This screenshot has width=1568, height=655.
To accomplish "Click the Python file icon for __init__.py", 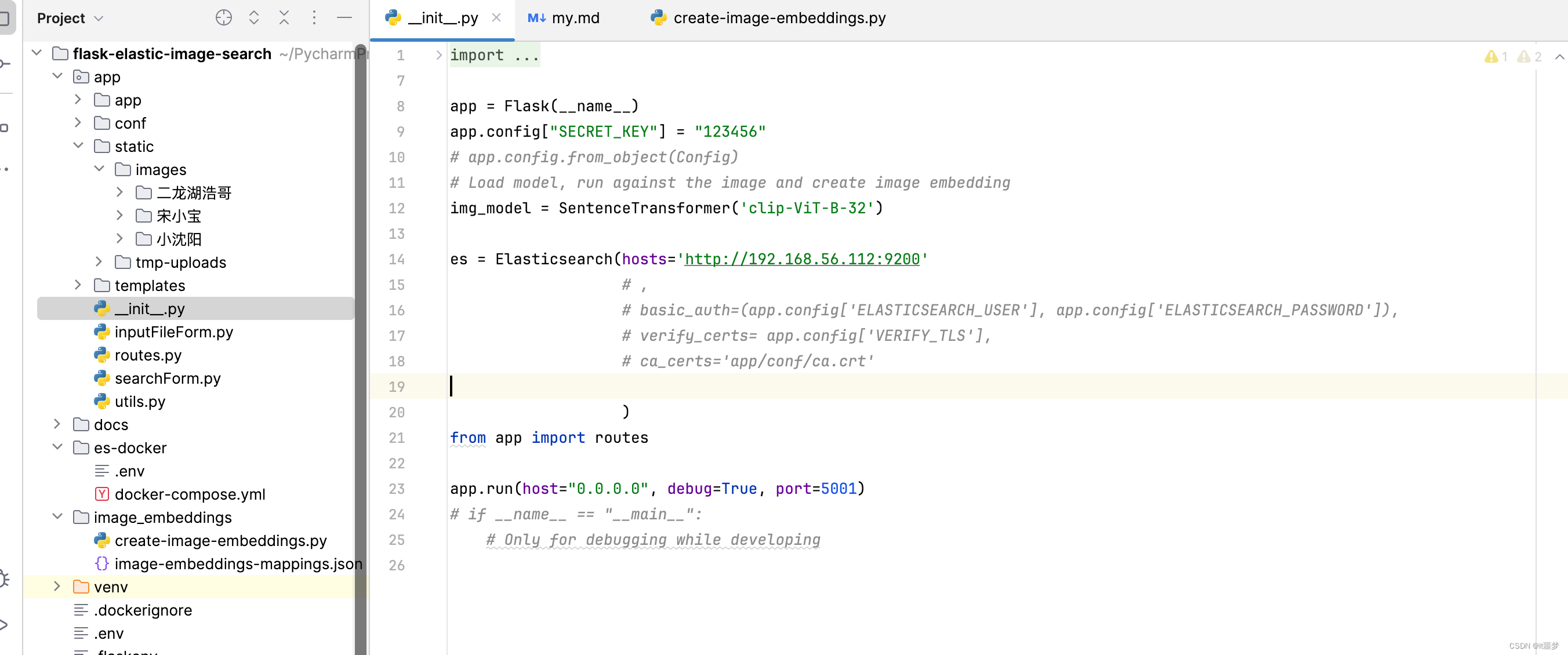I will click(x=101, y=309).
